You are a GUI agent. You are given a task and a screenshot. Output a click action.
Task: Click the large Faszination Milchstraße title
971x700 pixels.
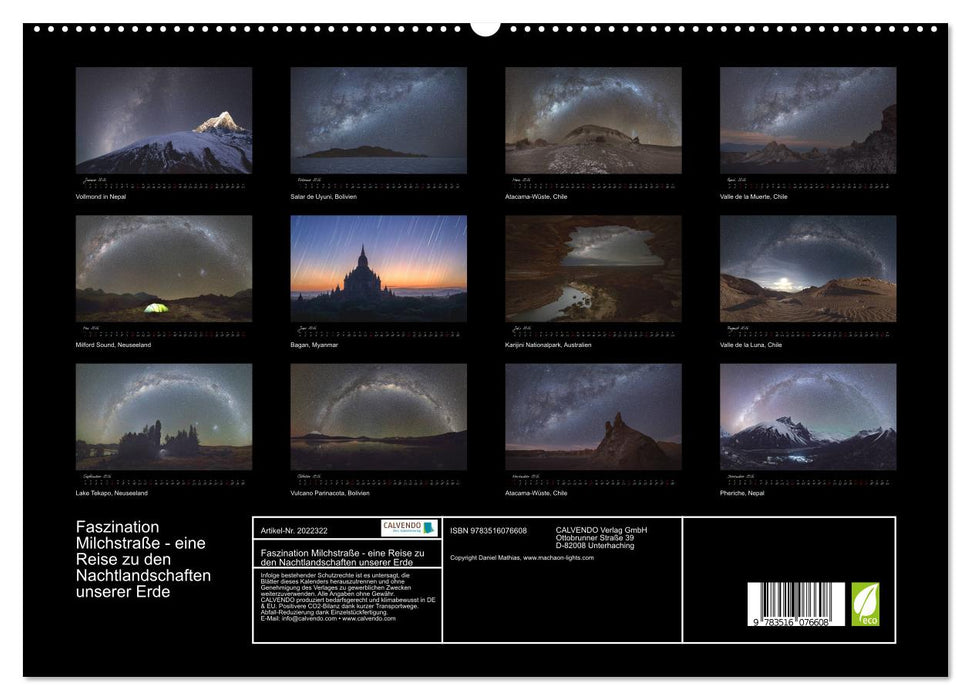click(x=143, y=558)
